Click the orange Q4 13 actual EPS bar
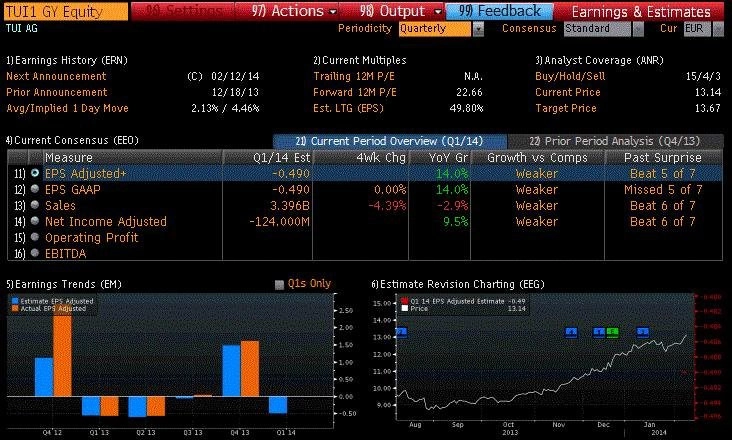 tap(250, 369)
